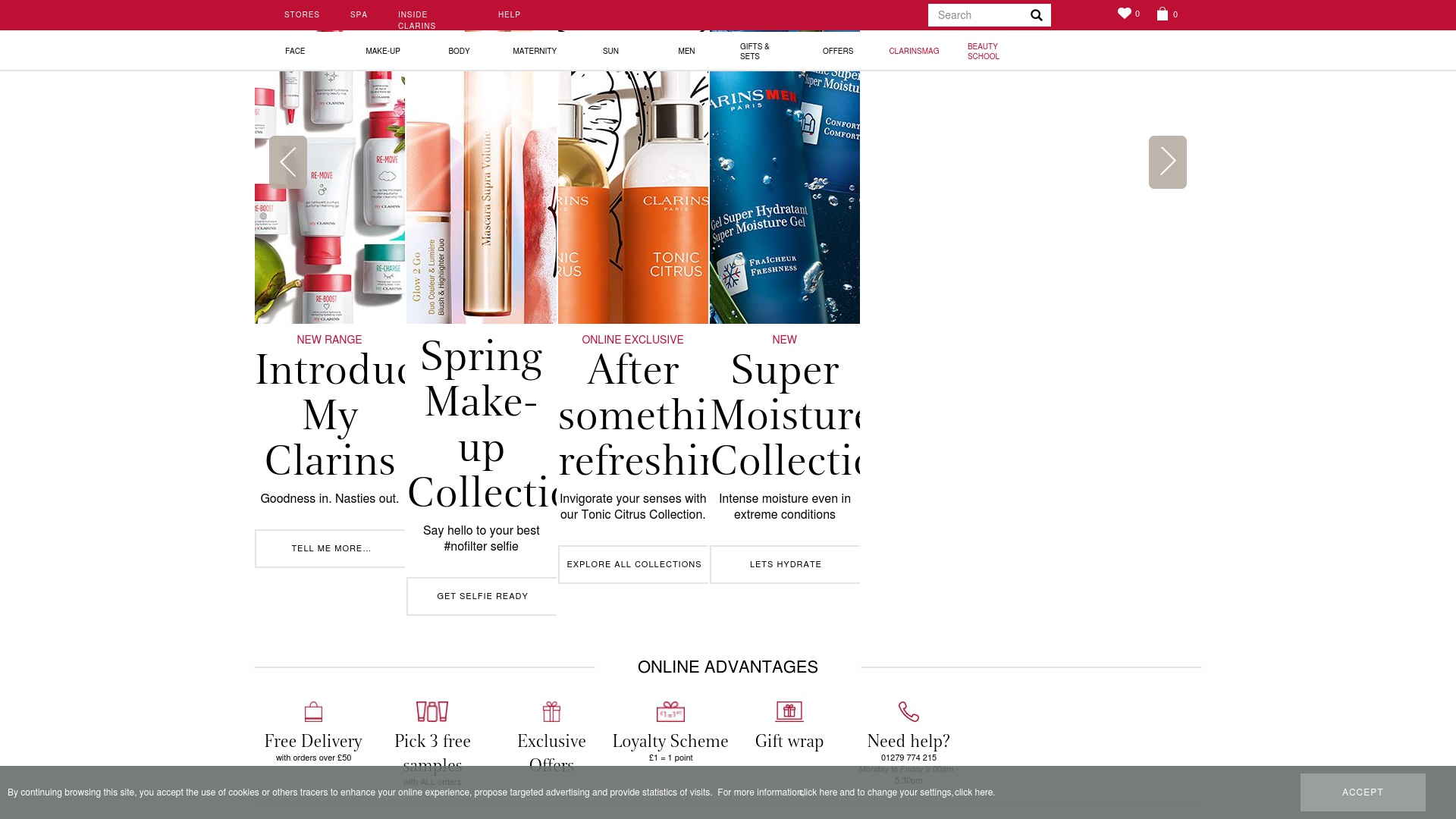
Task: Open the FACE menu
Action: (x=295, y=51)
